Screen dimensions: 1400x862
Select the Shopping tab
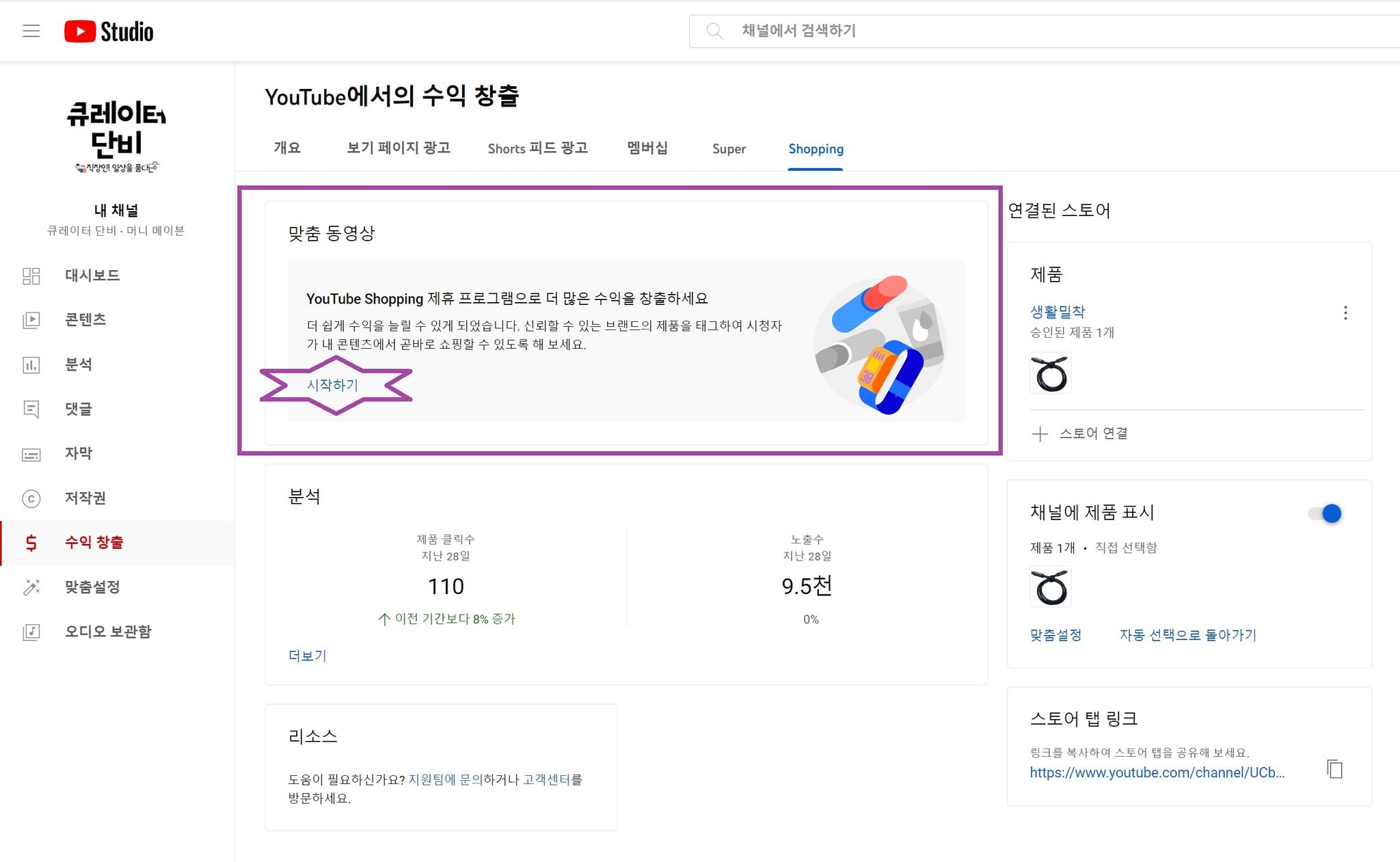(x=816, y=148)
